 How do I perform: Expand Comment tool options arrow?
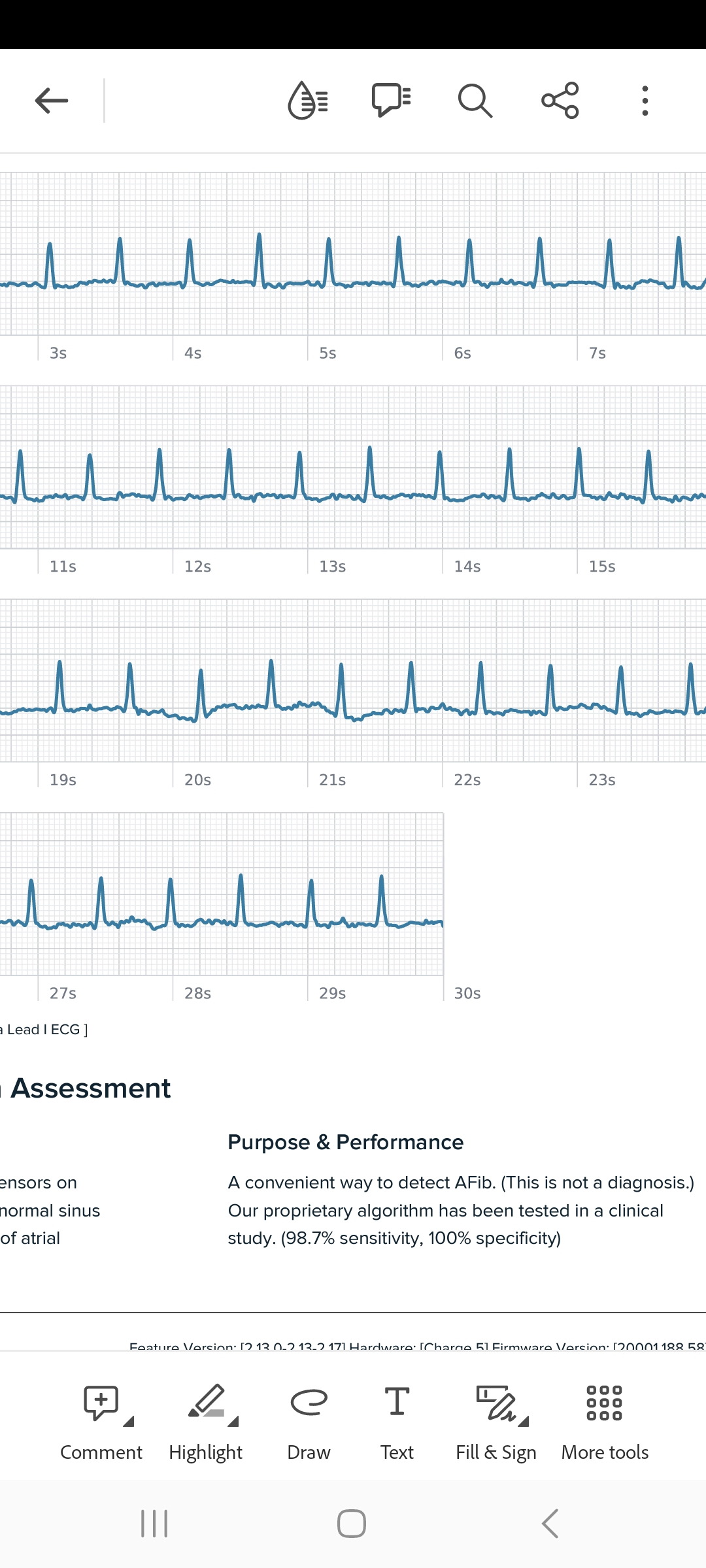129,1421
